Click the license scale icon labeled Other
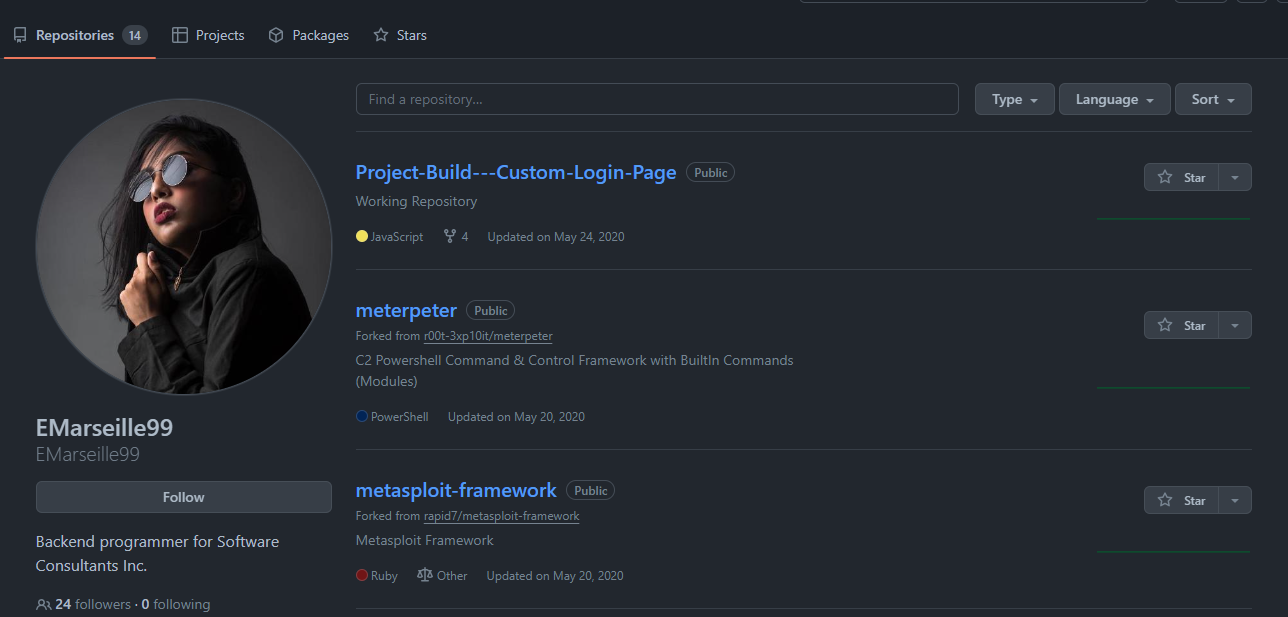 (425, 576)
